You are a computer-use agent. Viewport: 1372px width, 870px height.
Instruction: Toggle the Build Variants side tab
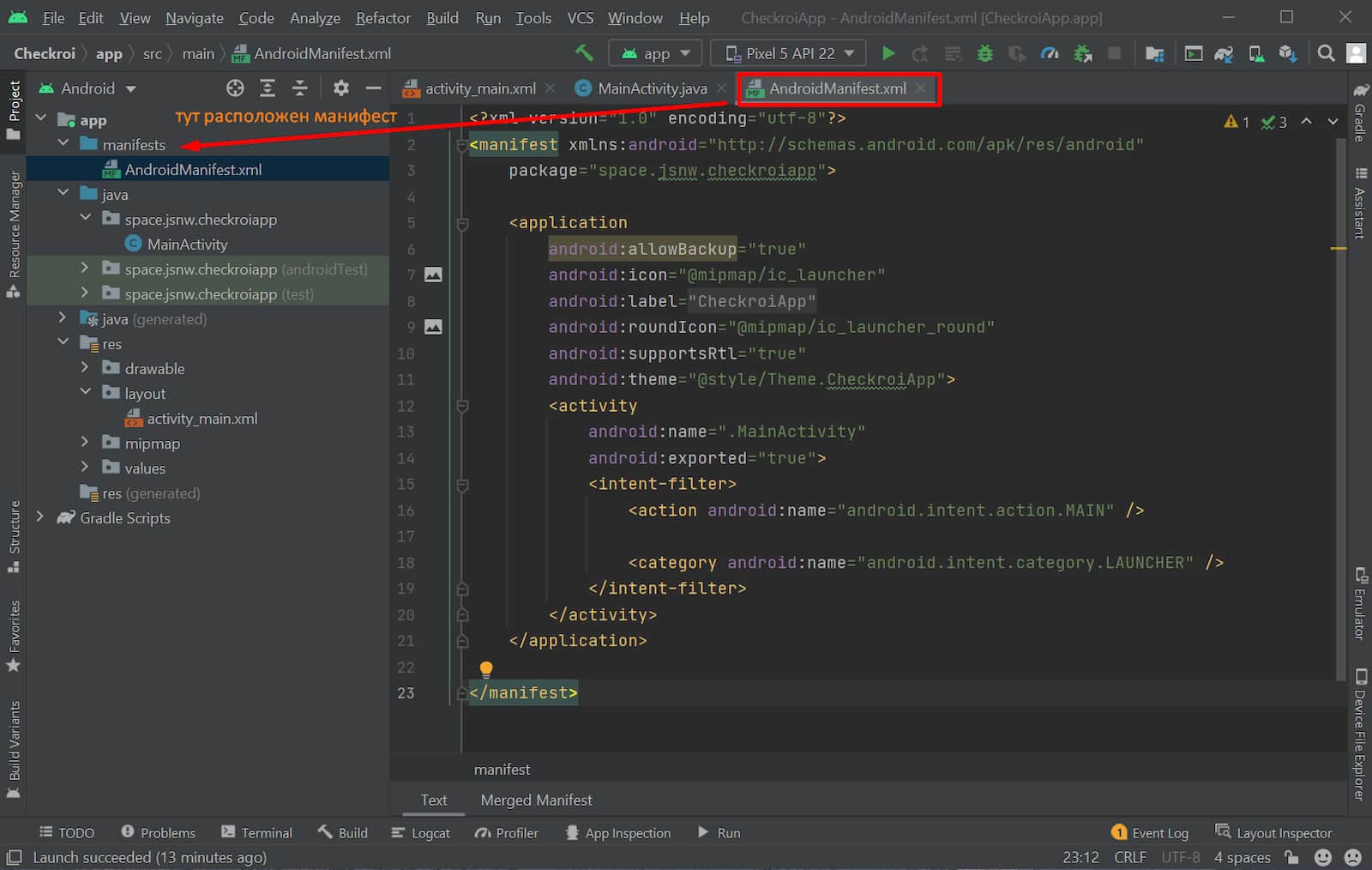click(x=14, y=749)
